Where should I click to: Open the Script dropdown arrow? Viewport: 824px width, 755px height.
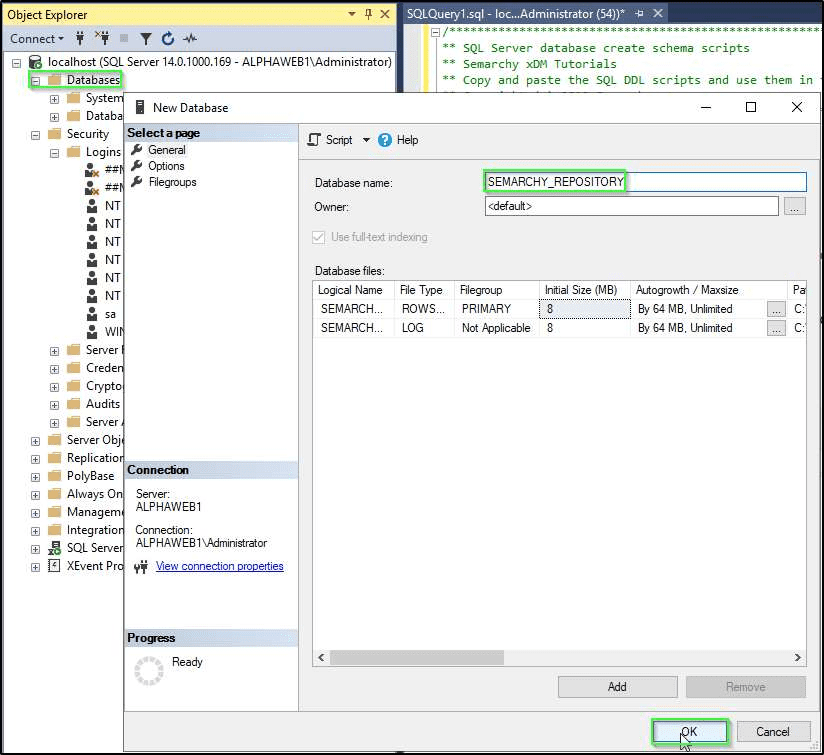366,140
